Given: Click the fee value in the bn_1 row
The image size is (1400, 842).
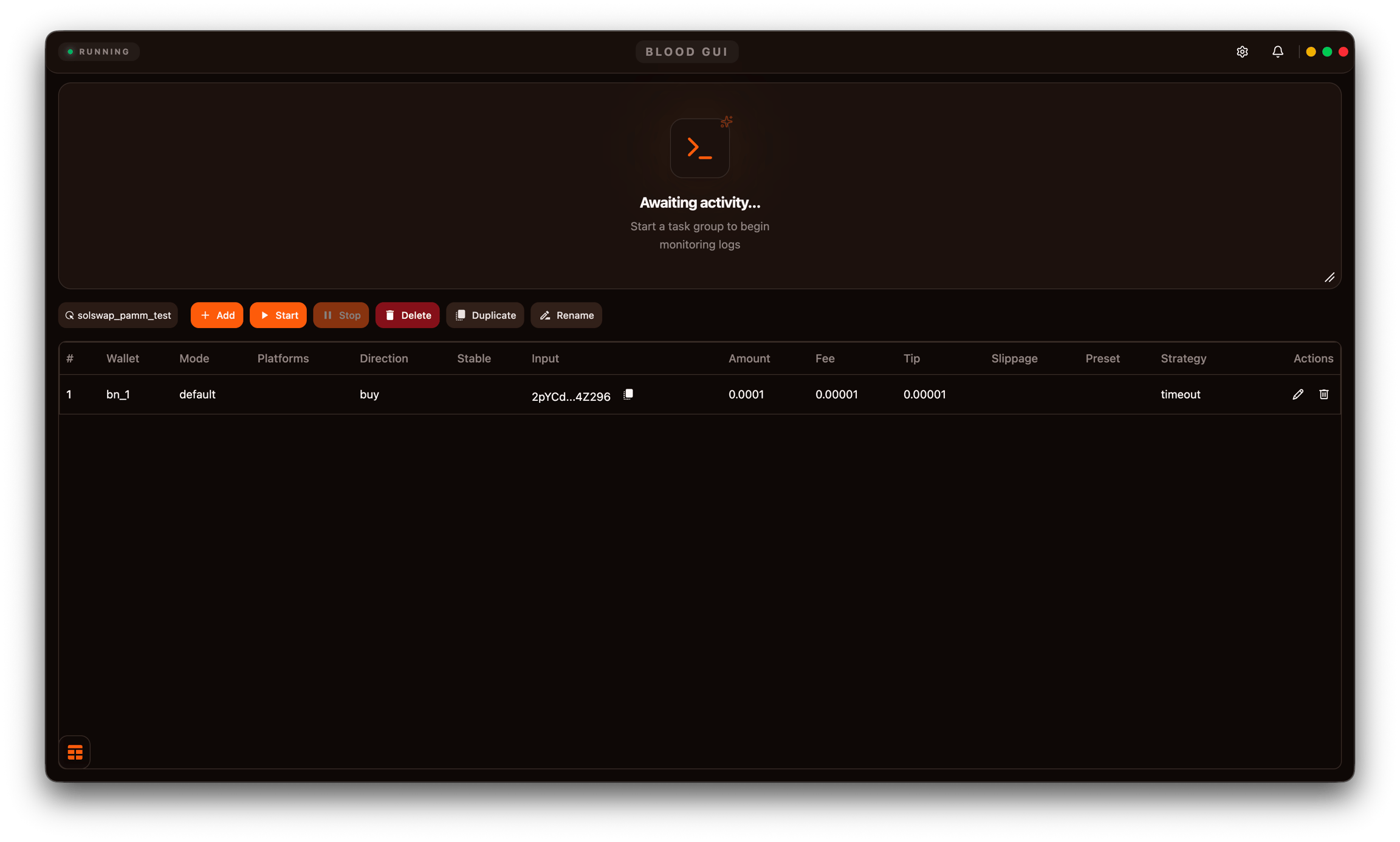Looking at the screenshot, I should 837,394.
